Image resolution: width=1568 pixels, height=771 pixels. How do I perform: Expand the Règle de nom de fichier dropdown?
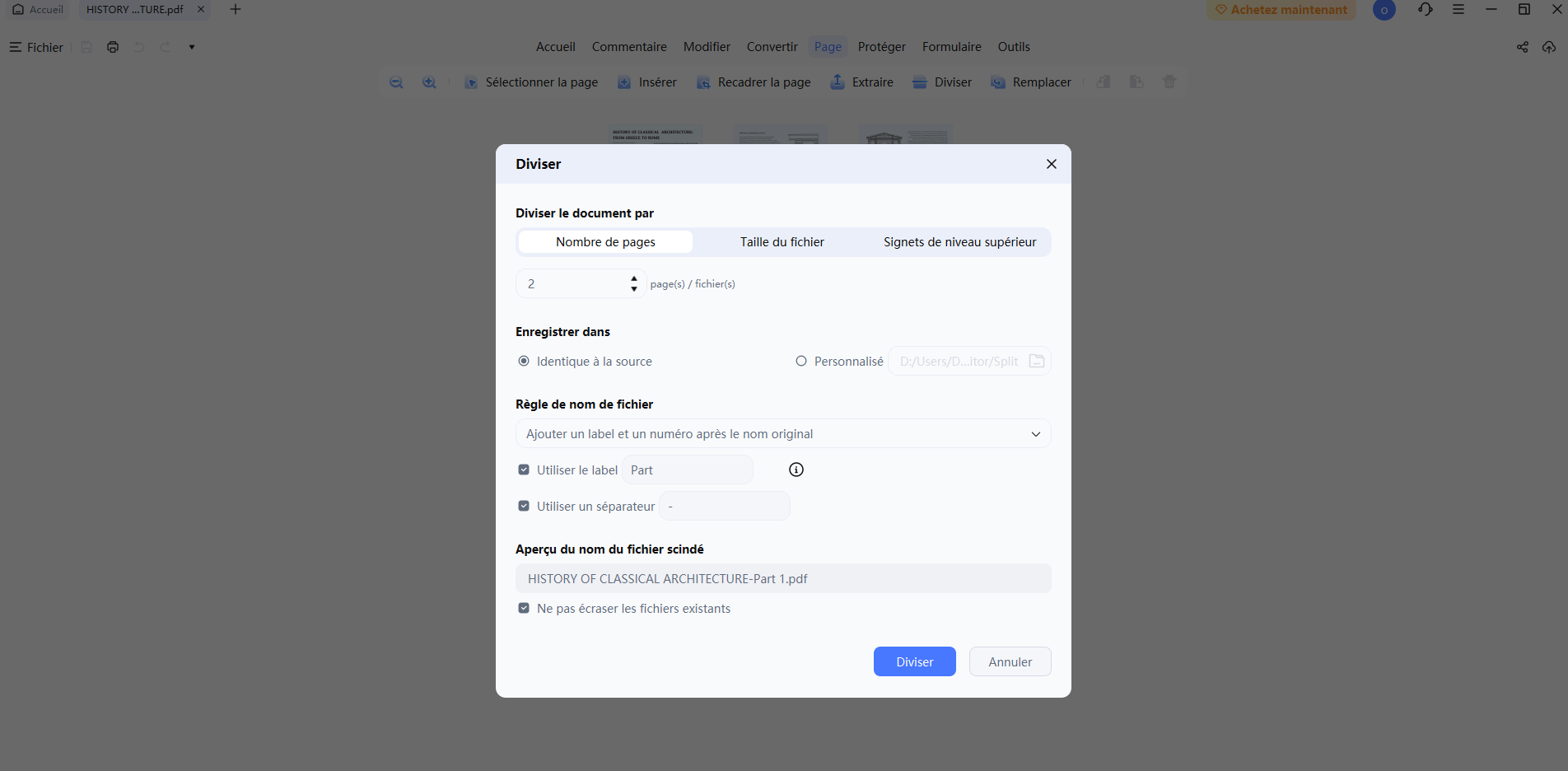[x=783, y=433]
